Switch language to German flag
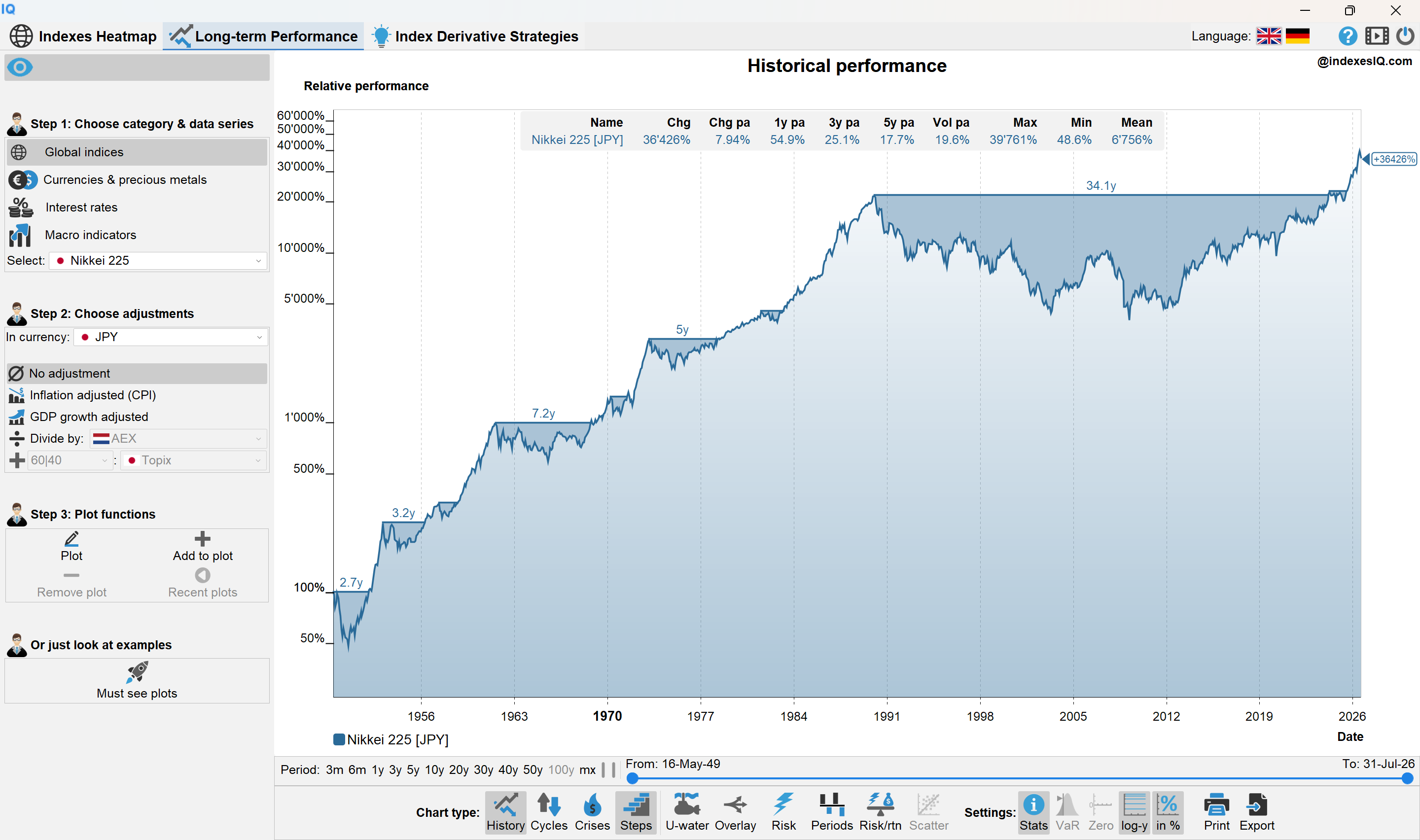 coord(1298,36)
